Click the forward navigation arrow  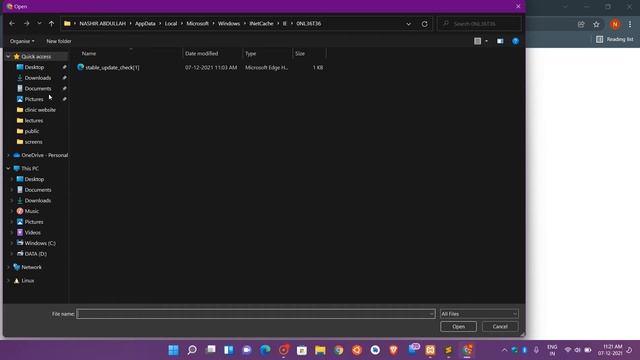tap(27, 24)
